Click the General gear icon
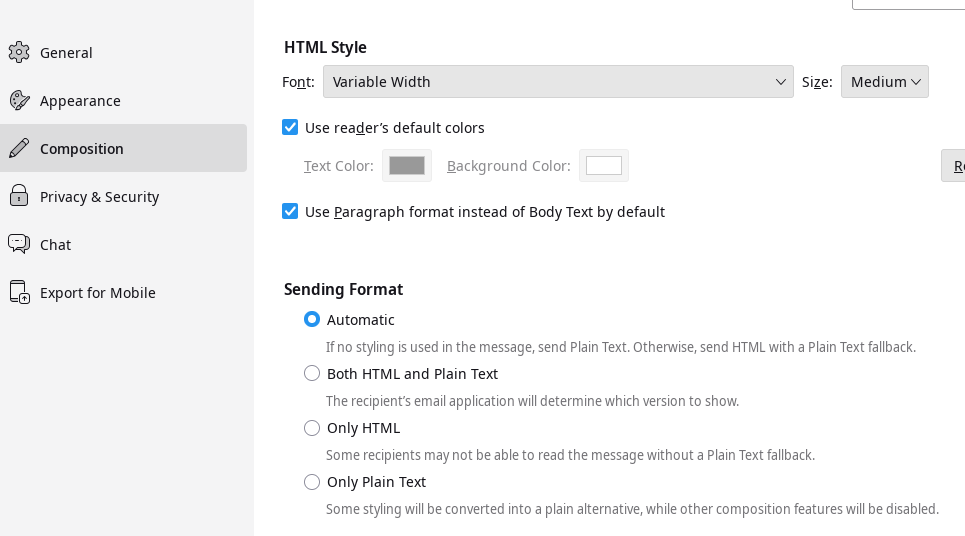965x536 pixels. pos(19,52)
